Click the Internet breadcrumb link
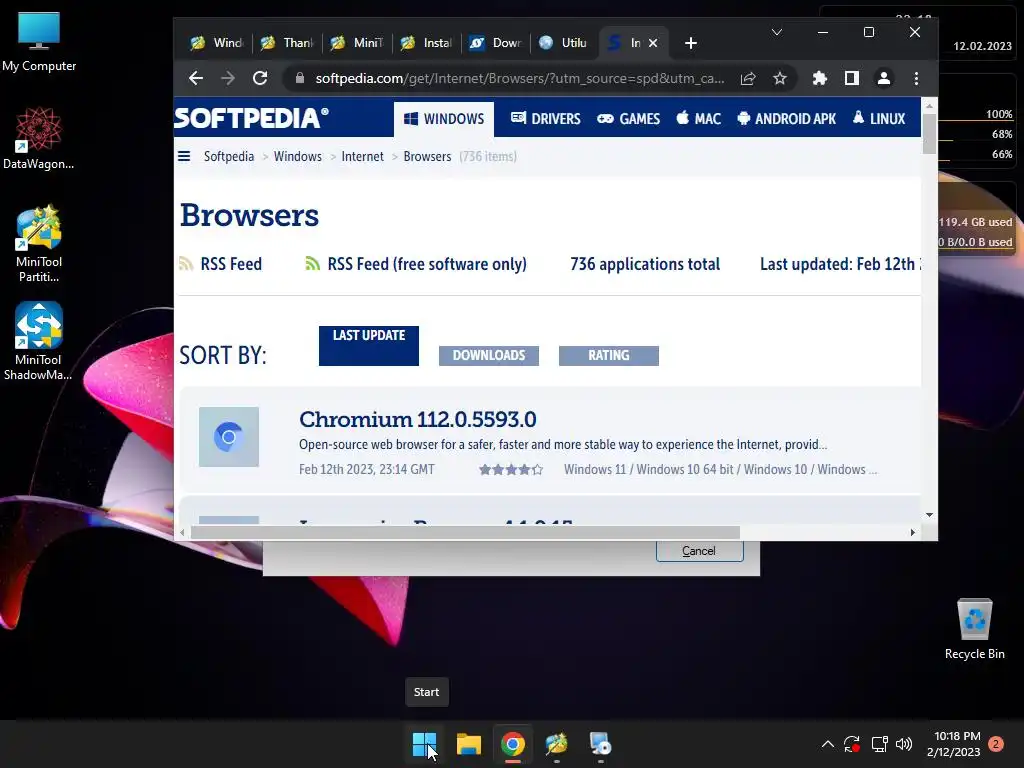The height and width of the screenshot is (768, 1024). coord(362,157)
